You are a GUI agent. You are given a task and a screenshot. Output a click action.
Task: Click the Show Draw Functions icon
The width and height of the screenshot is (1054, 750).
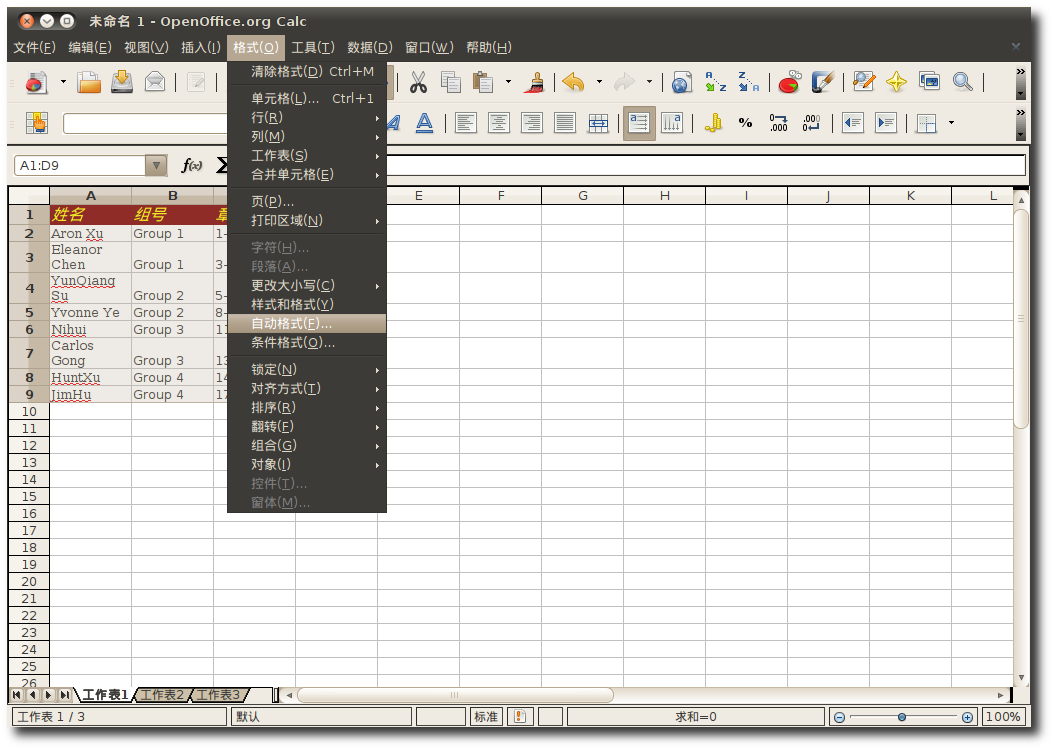(x=823, y=83)
